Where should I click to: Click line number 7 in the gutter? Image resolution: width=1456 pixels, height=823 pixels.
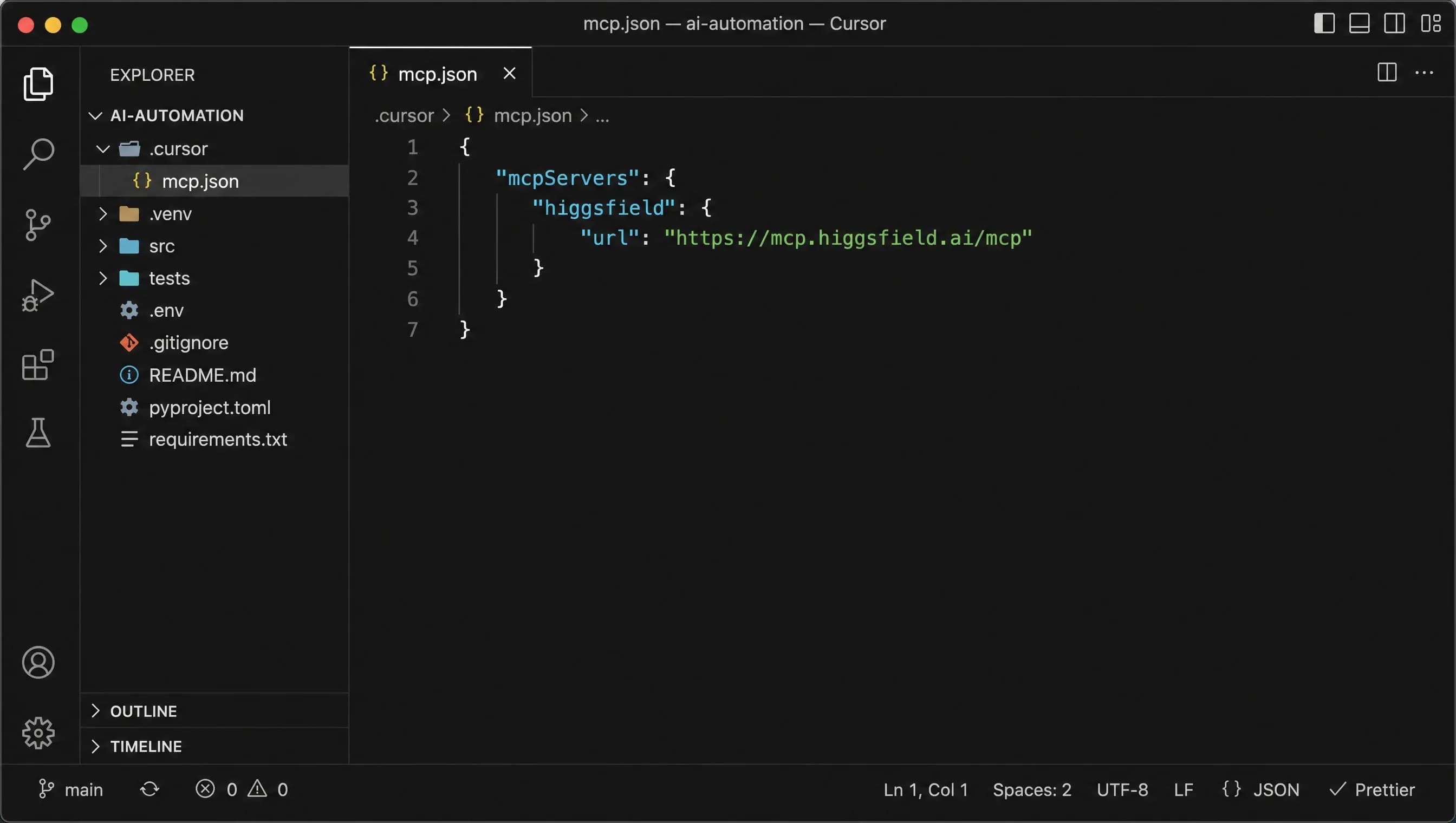point(413,330)
